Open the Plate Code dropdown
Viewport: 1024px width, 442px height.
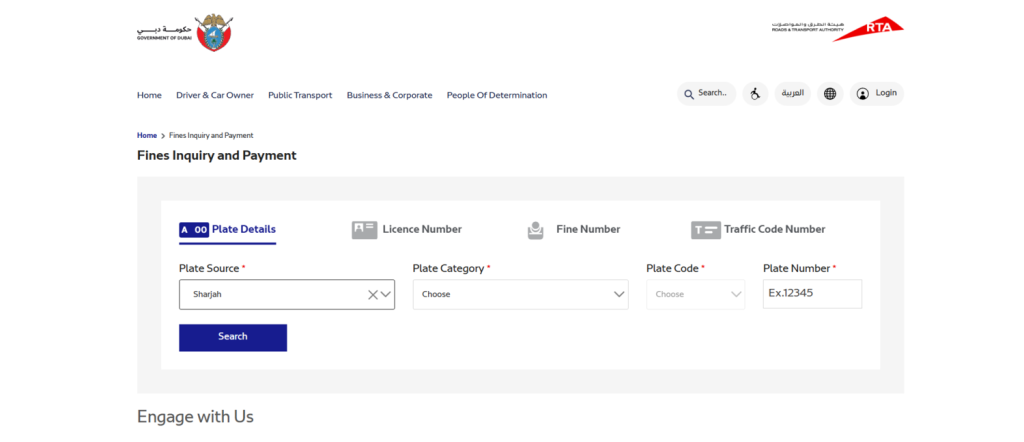point(696,294)
